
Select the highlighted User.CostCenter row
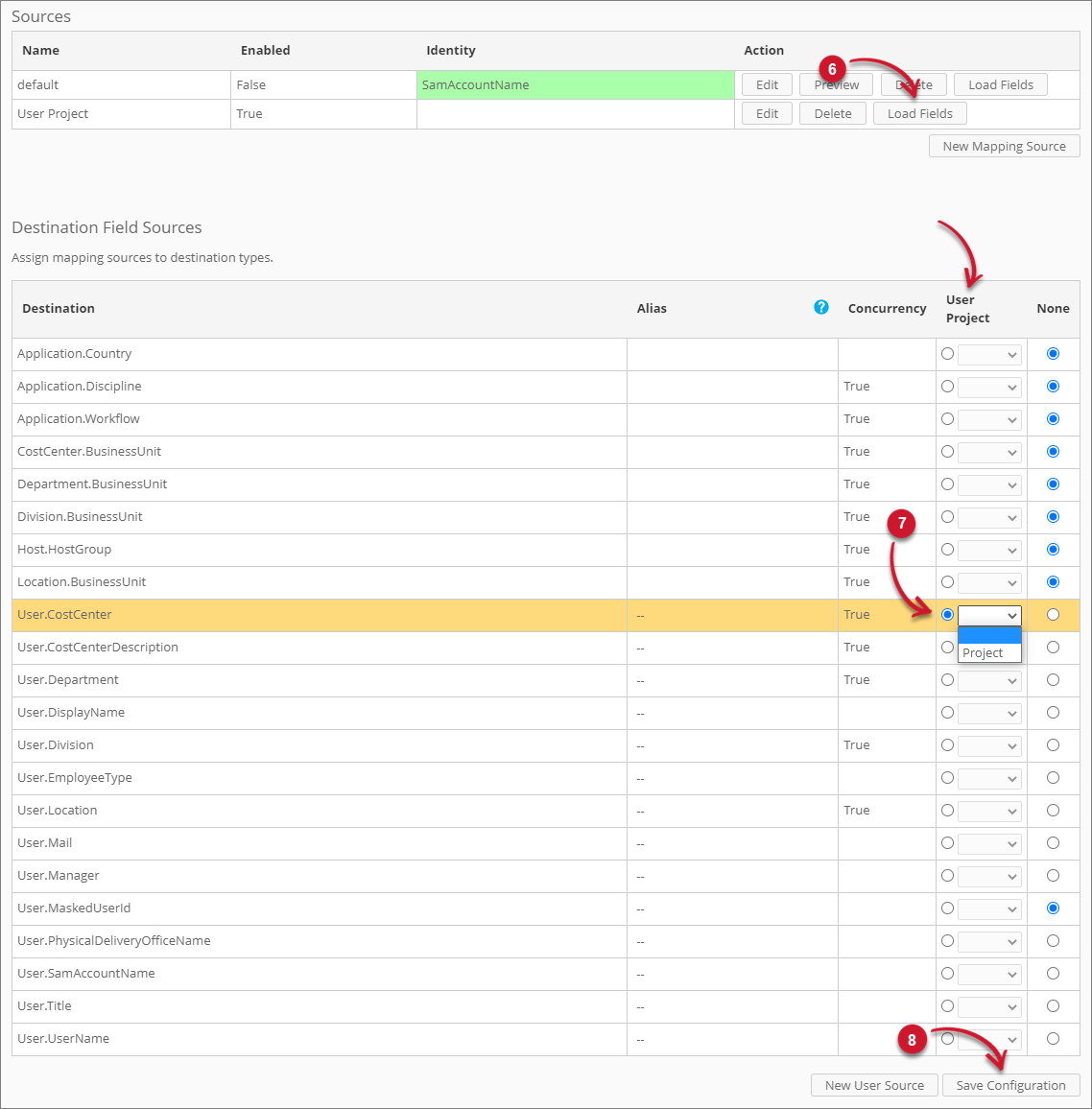288,614
